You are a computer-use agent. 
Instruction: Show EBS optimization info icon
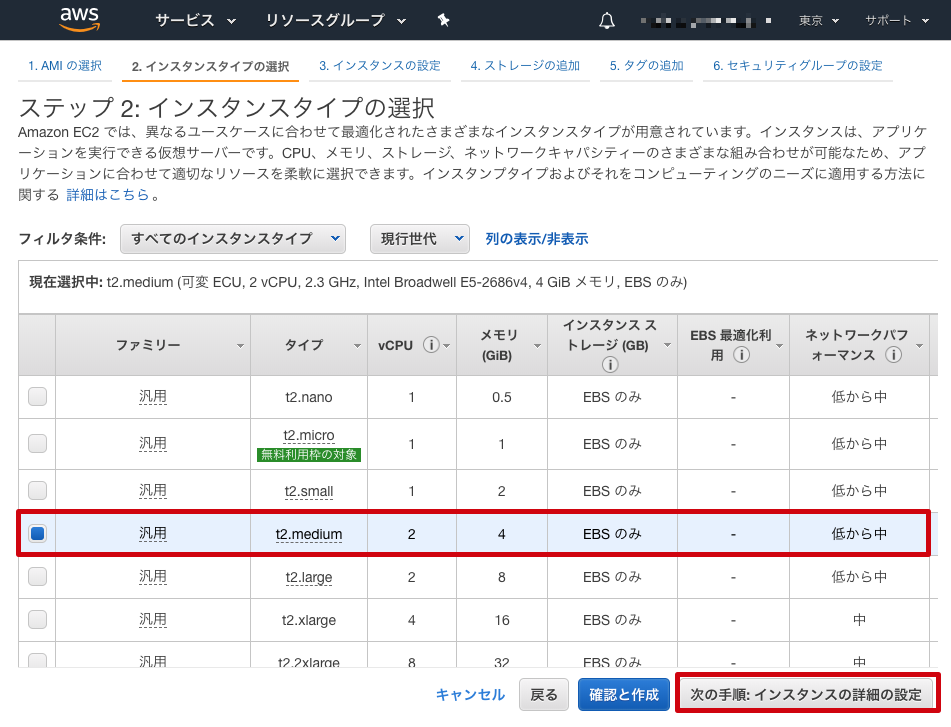point(741,355)
